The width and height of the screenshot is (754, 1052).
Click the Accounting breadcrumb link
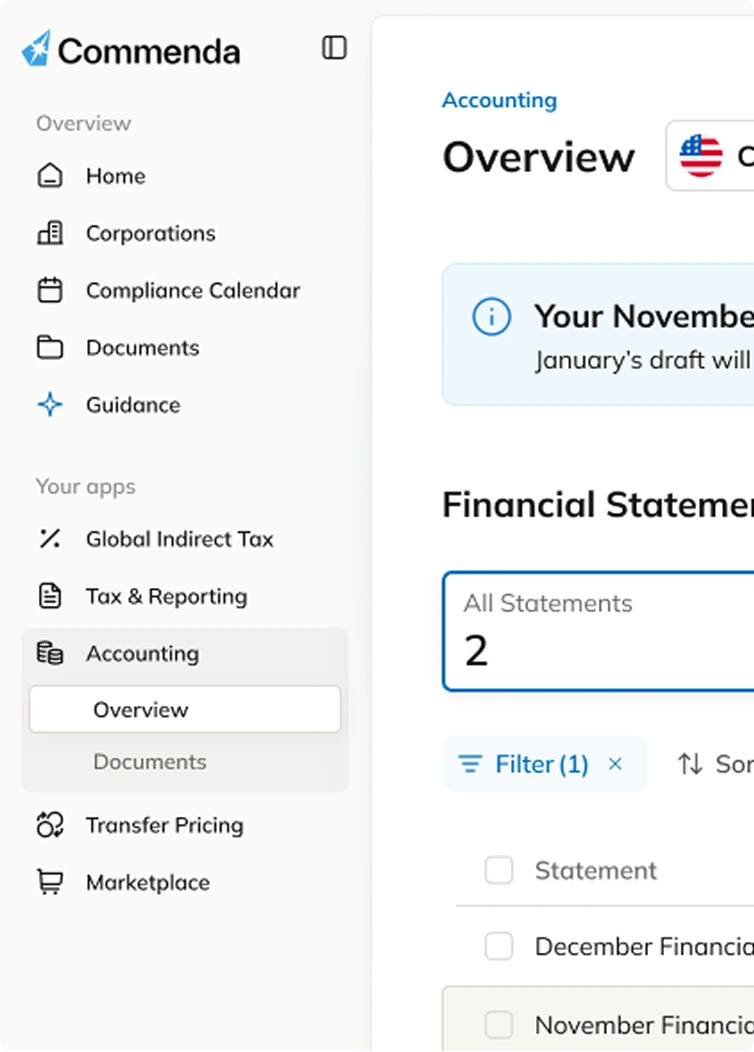[x=499, y=100]
